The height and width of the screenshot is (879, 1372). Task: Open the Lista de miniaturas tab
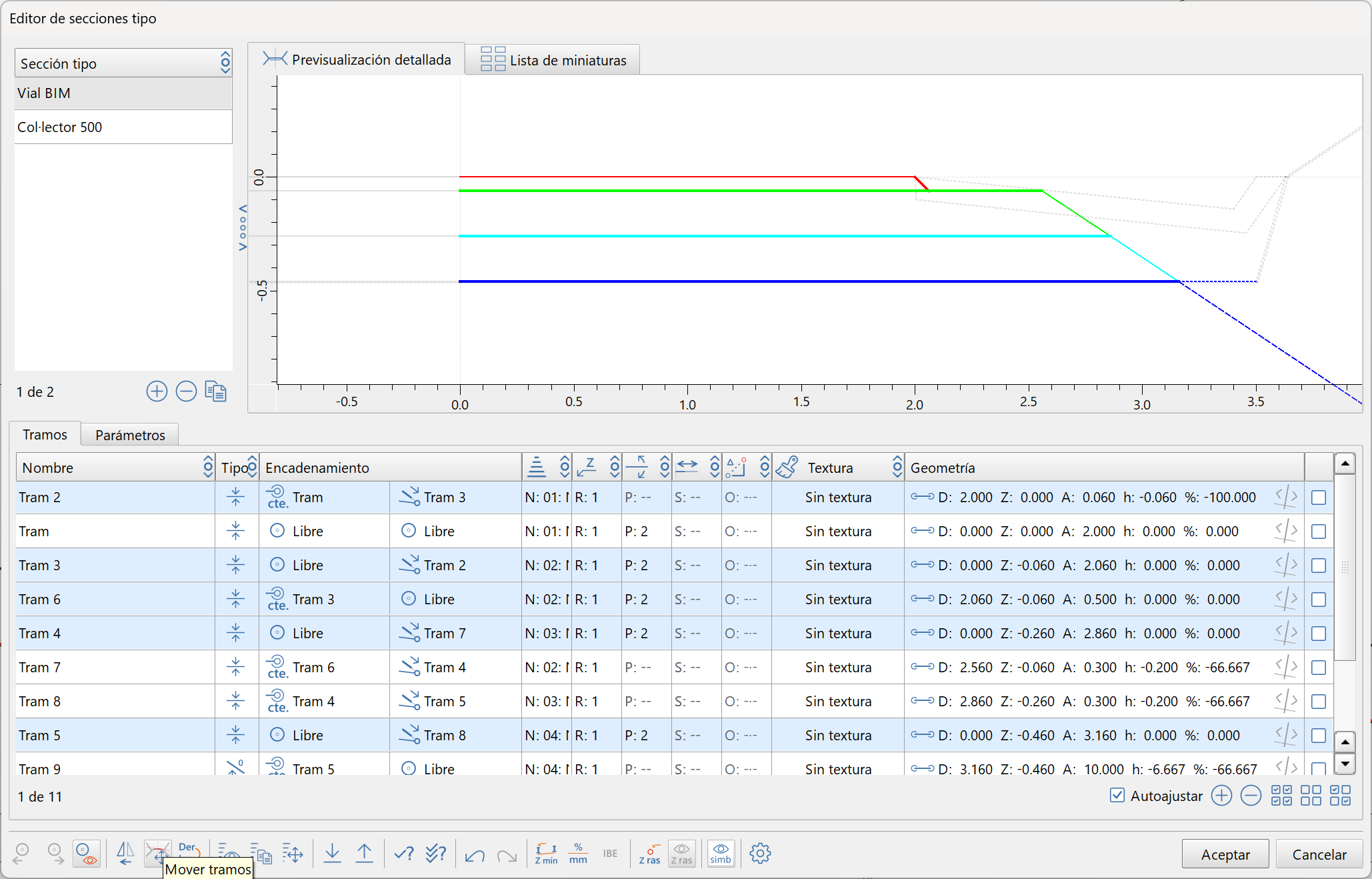pyautogui.click(x=553, y=60)
